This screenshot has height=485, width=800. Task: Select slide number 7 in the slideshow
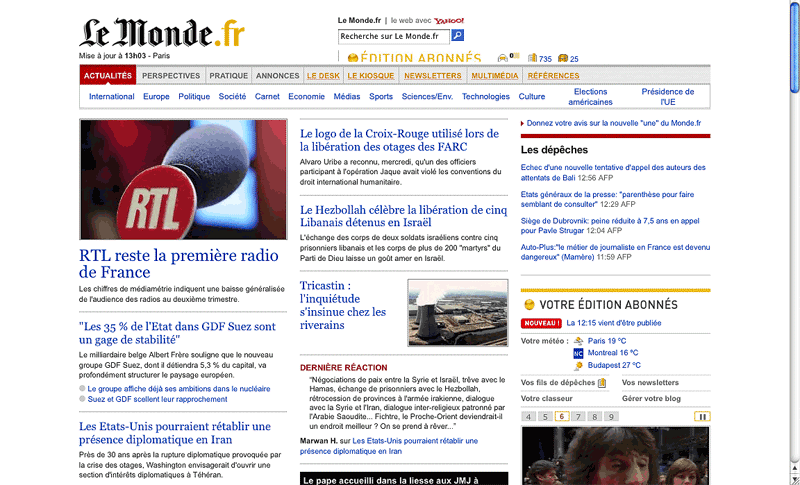click(x=579, y=417)
